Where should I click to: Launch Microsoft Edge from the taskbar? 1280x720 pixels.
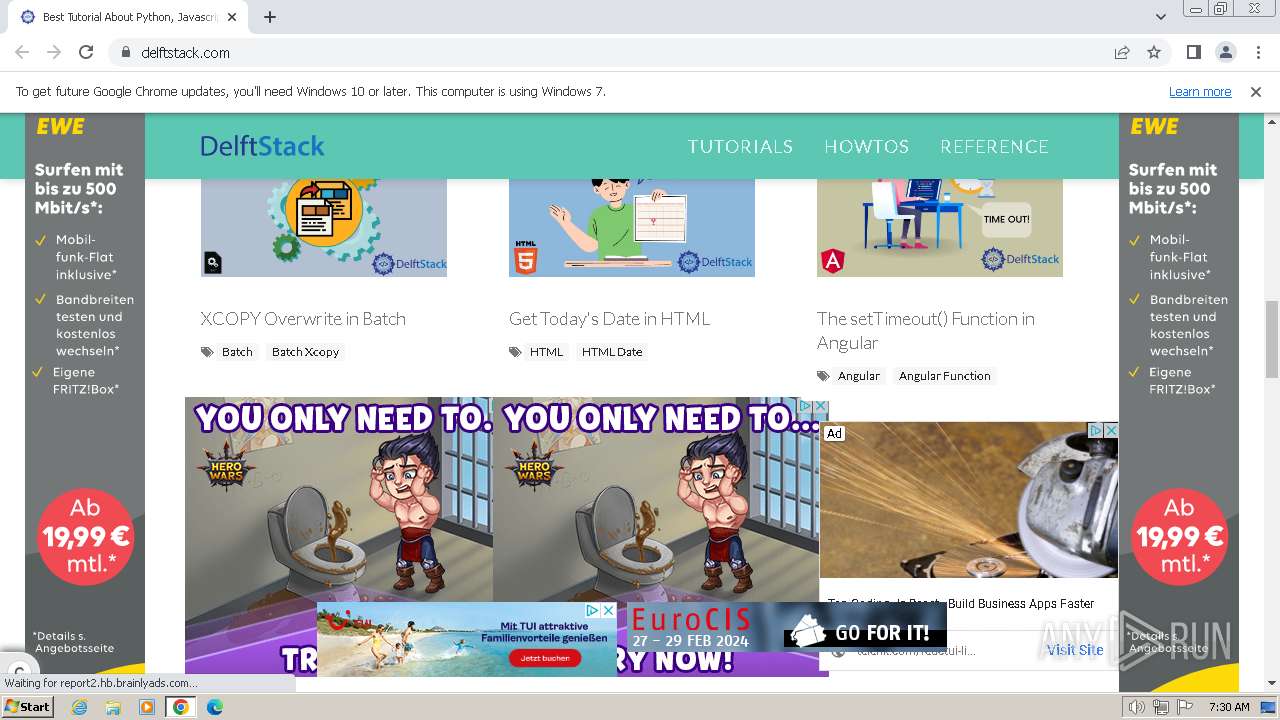pyautogui.click(x=215, y=707)
